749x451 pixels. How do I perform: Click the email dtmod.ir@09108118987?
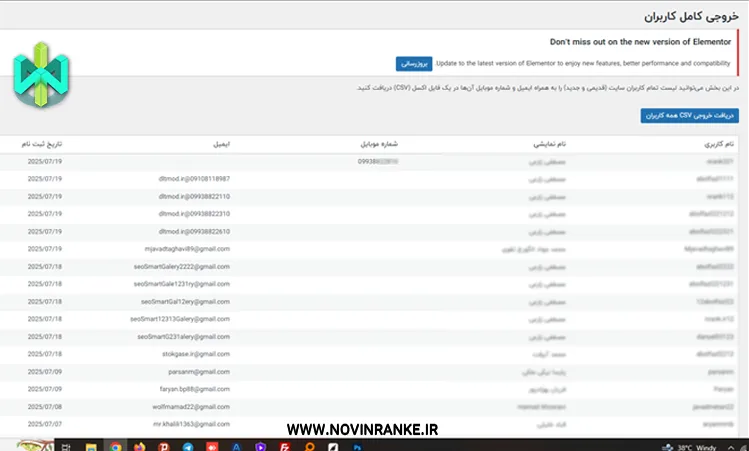pyautogui.click(x=194, y=179)
